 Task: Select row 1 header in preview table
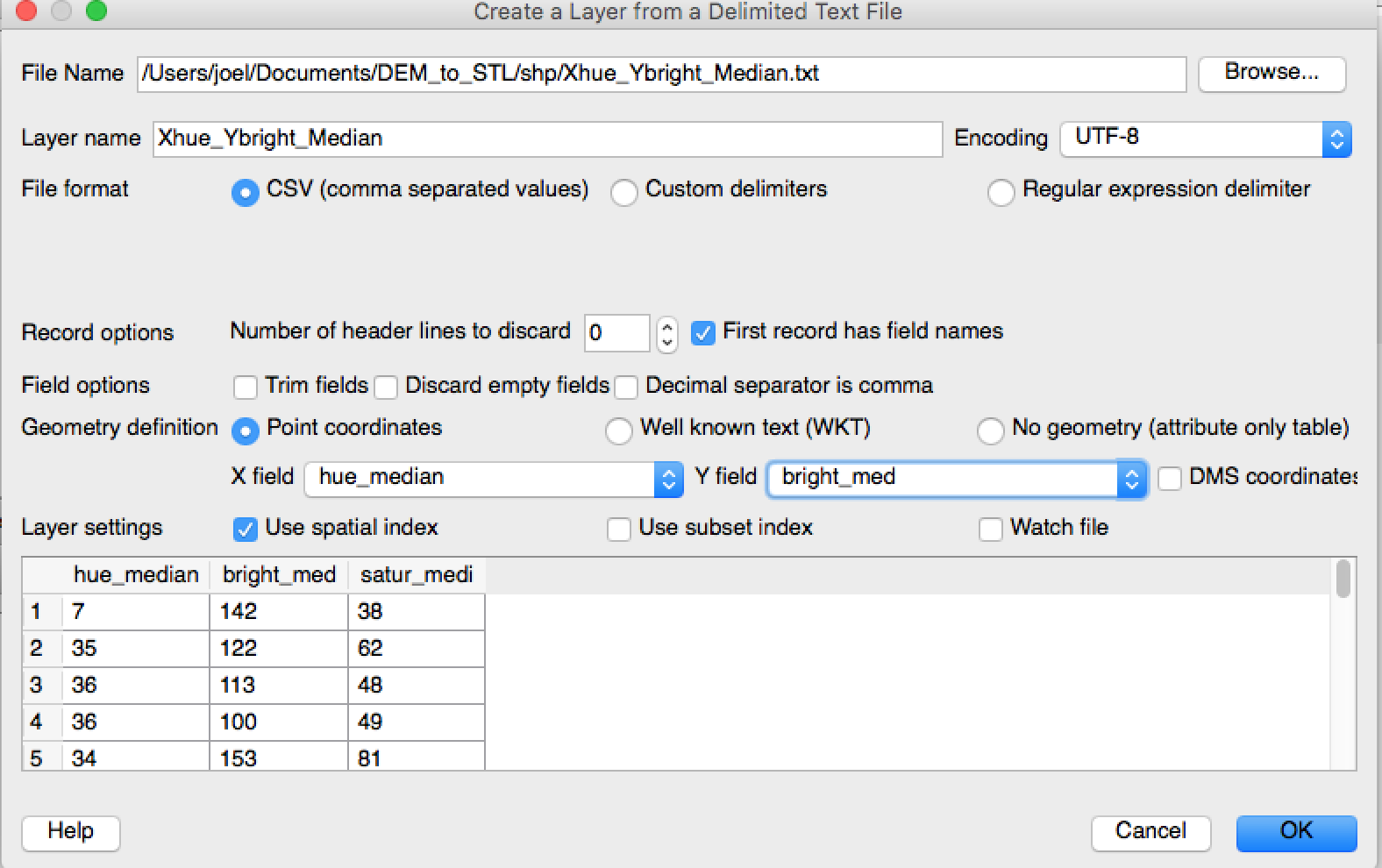coord(42,612)
